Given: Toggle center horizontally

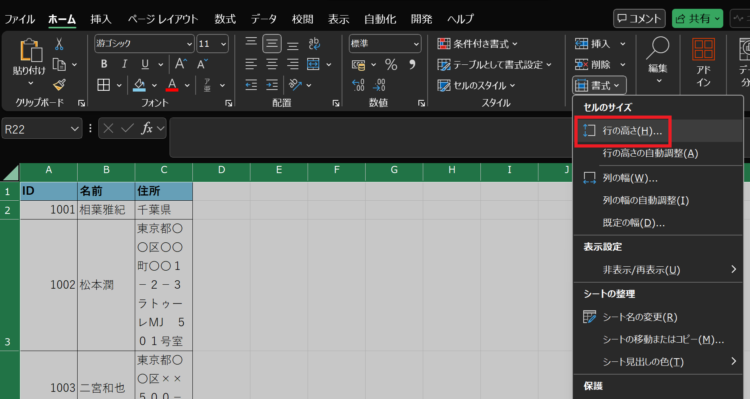Looking at the screenshot, I should [x=272, y=64].
